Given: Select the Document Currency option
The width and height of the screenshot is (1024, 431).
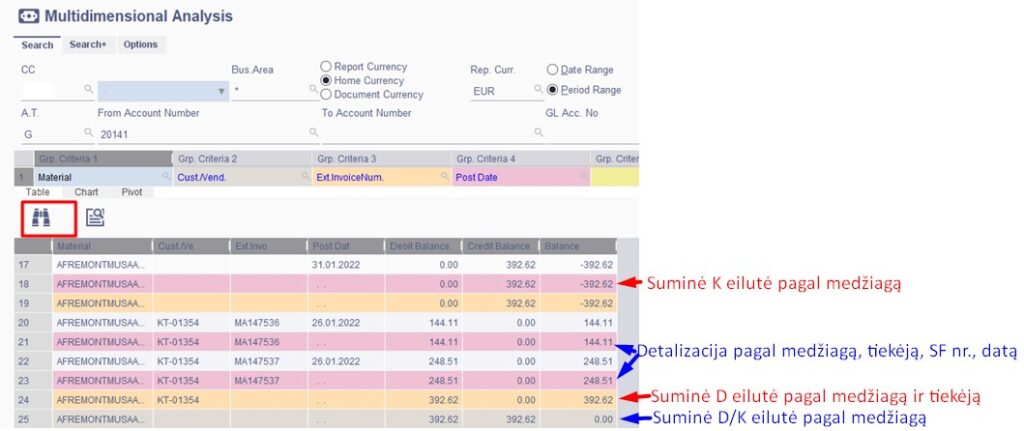Looking at the screenshot, I should pos(326,95).
